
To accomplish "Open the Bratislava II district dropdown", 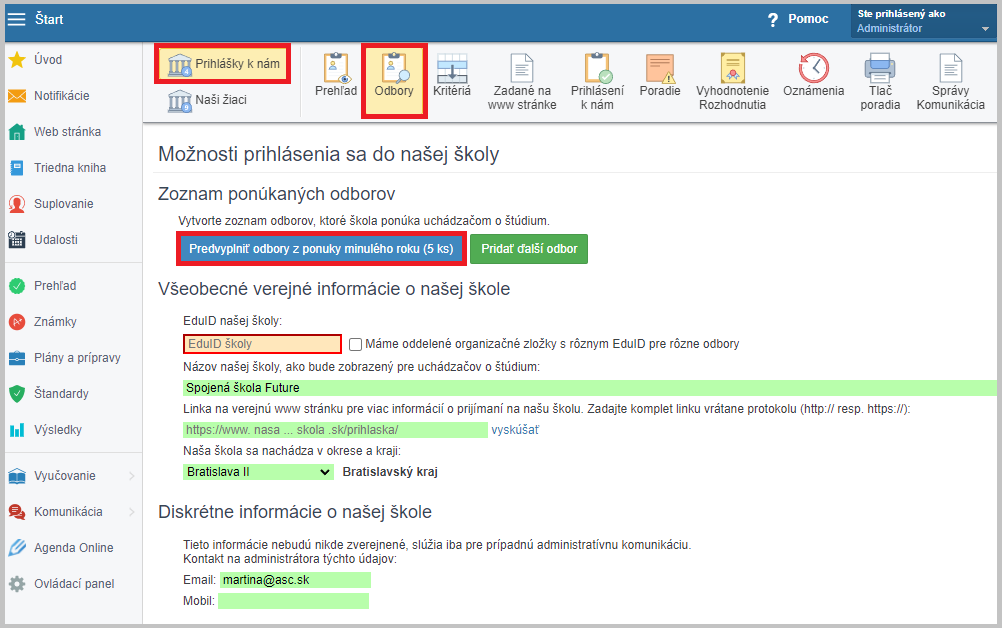I will pyautogui.click(x=258, y=471).
